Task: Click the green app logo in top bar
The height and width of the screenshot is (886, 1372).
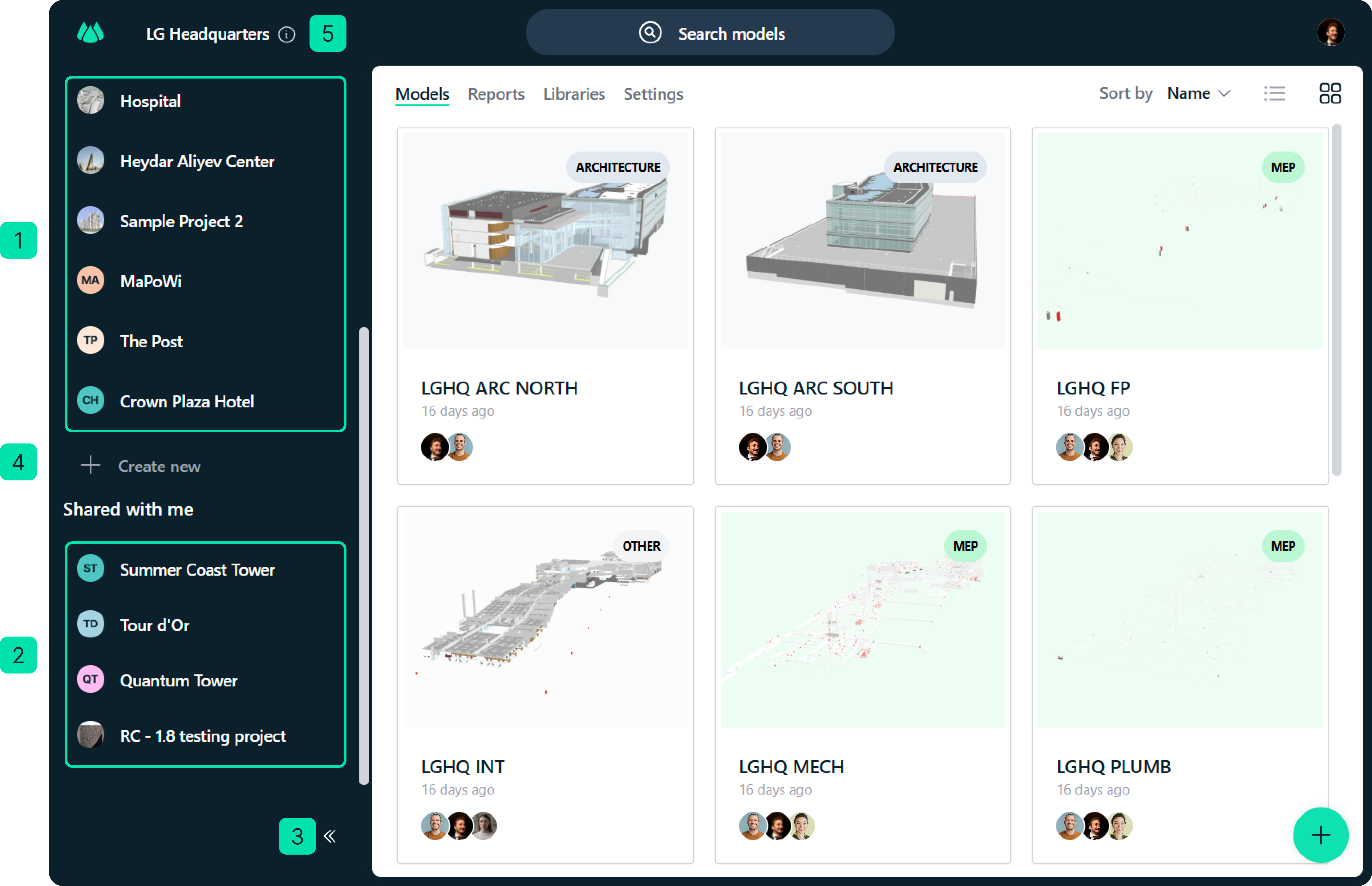Action: tap(90, 33)
